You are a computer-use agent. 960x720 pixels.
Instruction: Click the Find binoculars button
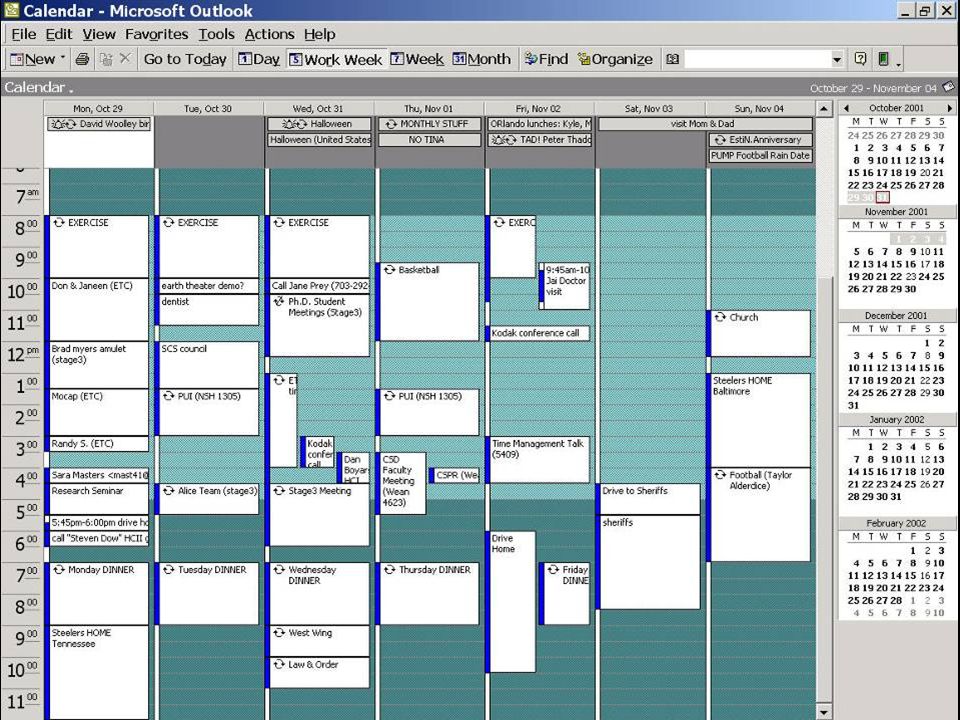(546, 59)
